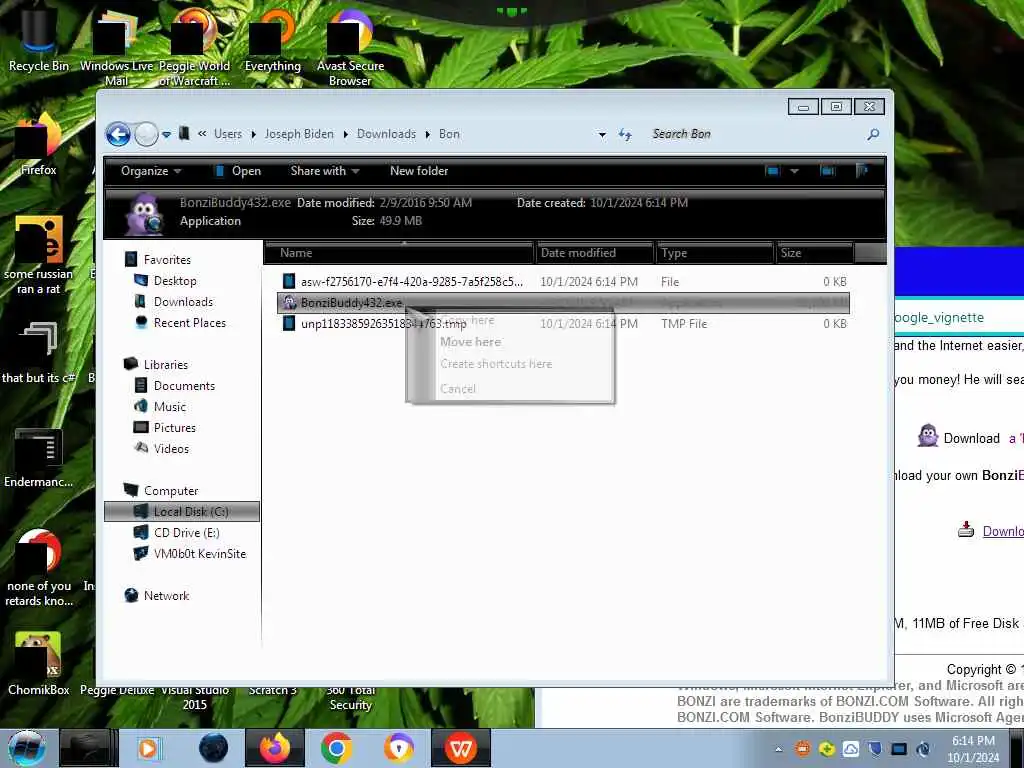The image size is (1024, 768).
Task: Click the Recycle Bin desktop icon
Action: [x=39, y=39]
